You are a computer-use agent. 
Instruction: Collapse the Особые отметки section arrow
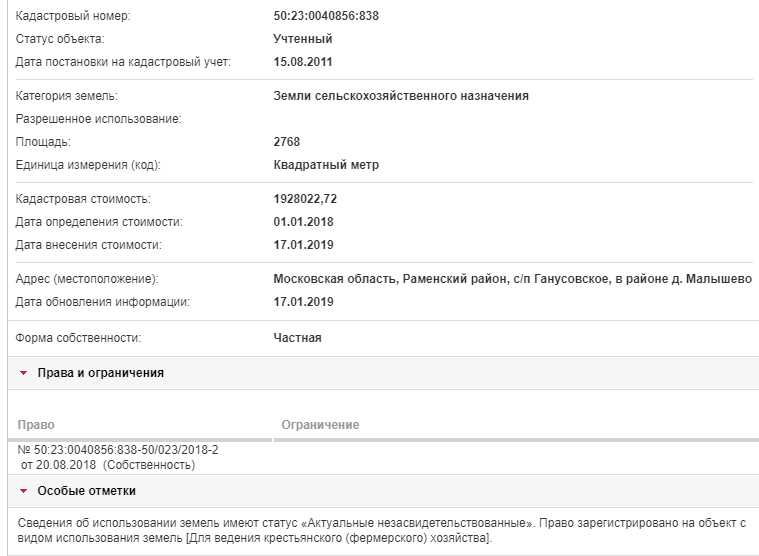pos(23,491)
